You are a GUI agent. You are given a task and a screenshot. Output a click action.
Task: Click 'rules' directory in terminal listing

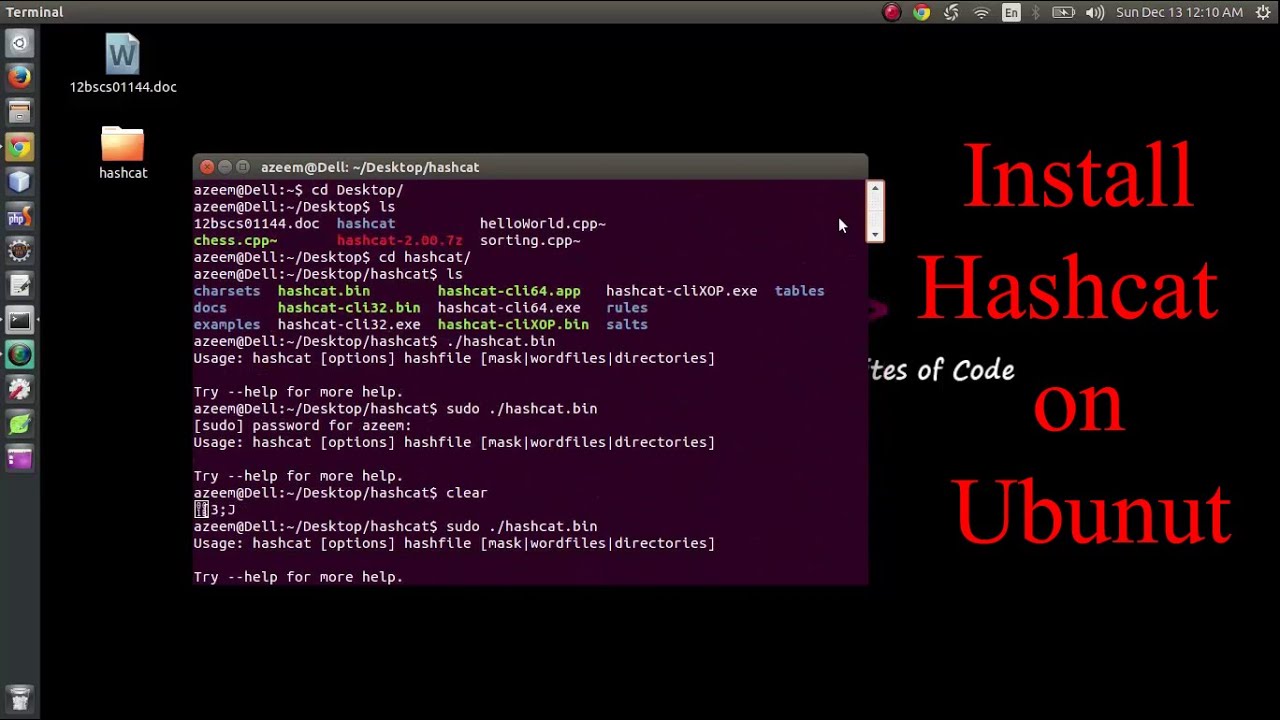tap(627, 308)
